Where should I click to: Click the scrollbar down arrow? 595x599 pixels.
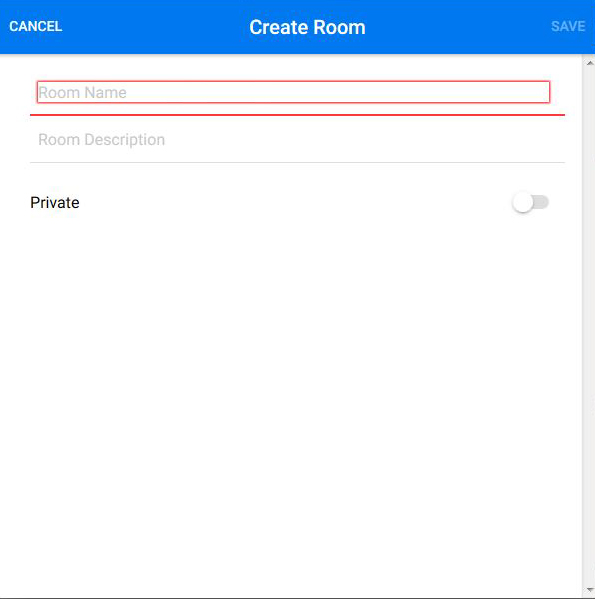(590, 591)
